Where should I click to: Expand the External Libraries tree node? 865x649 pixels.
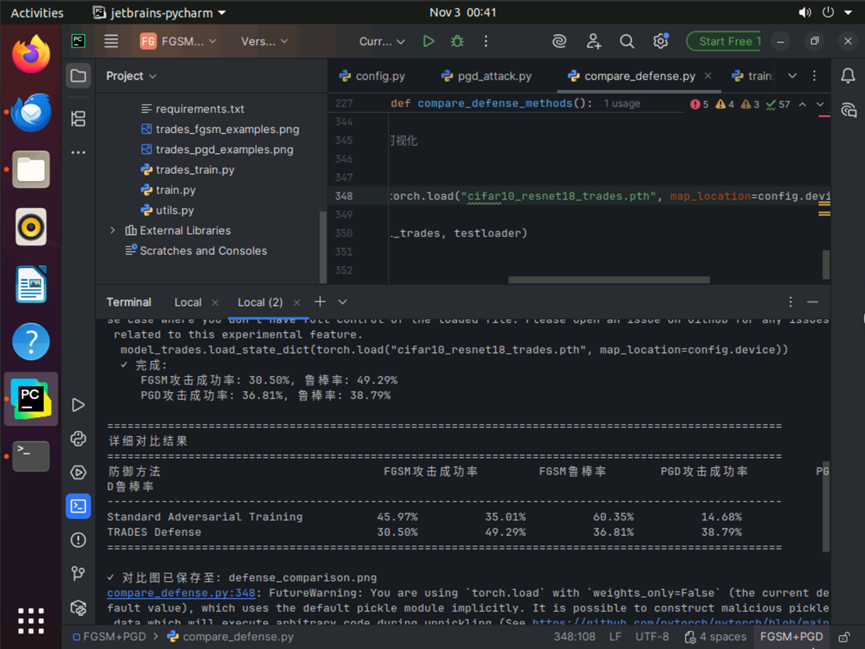coord(113,230)
